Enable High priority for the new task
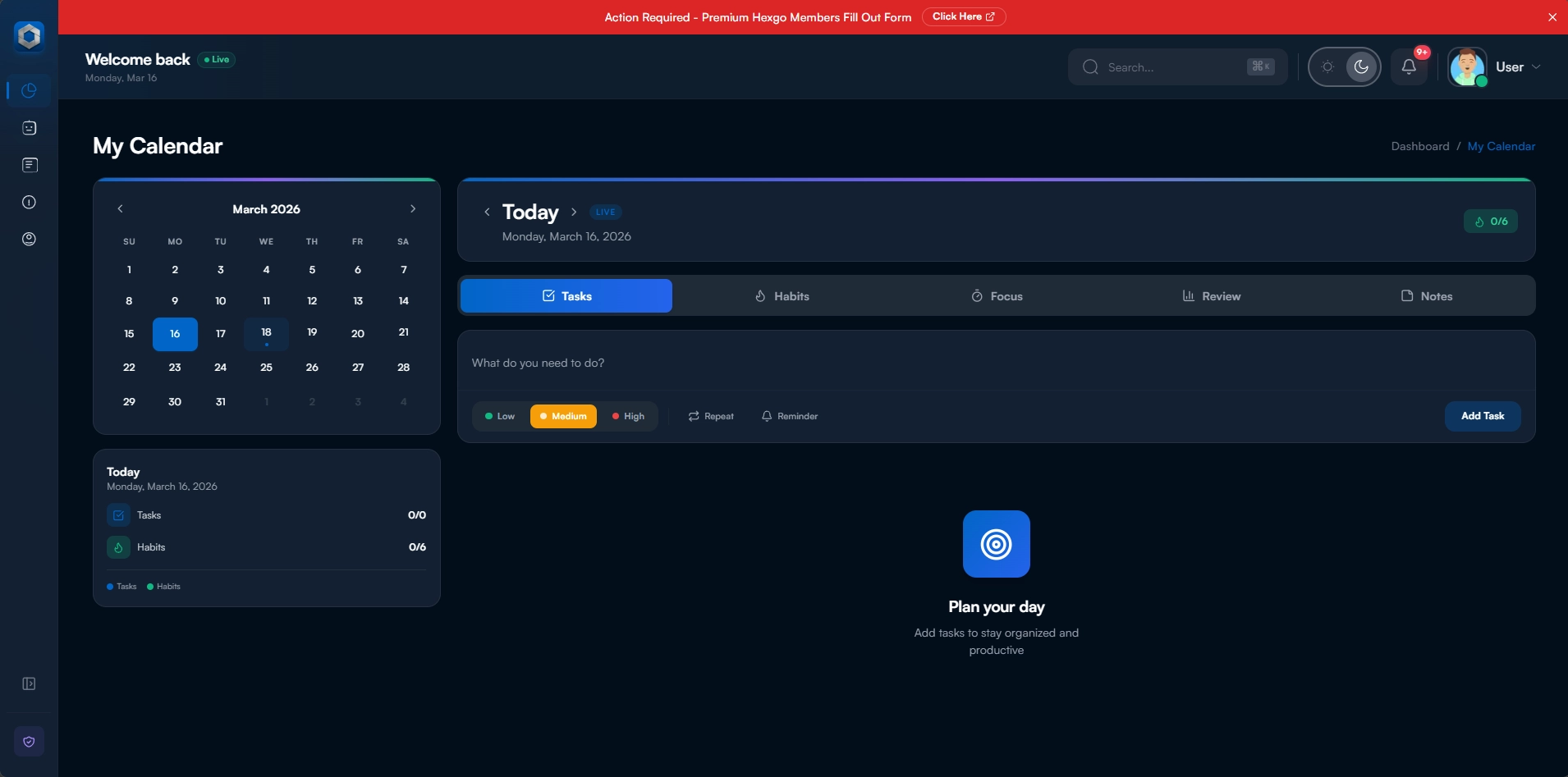The image size is (1568, 777). click(628, 416)
